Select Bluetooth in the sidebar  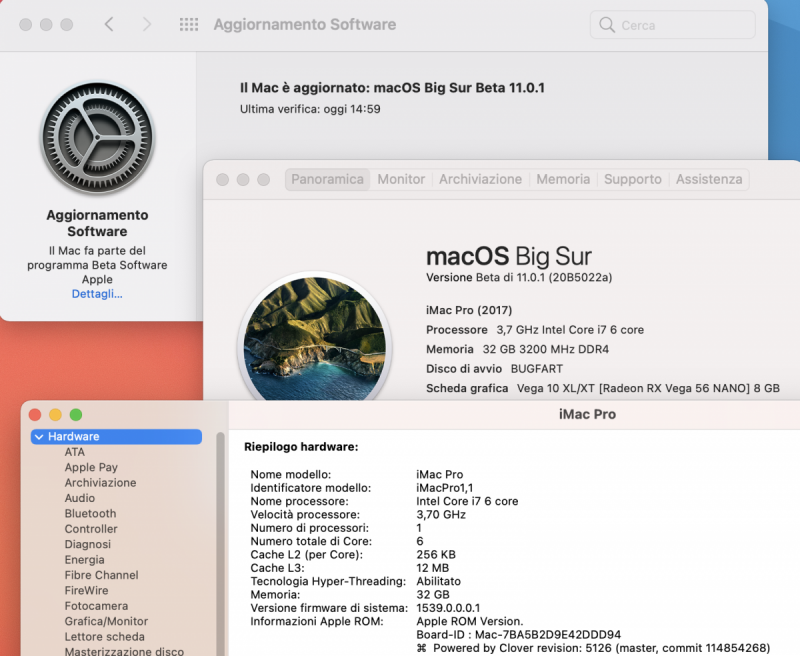click(x=90, y=513)
